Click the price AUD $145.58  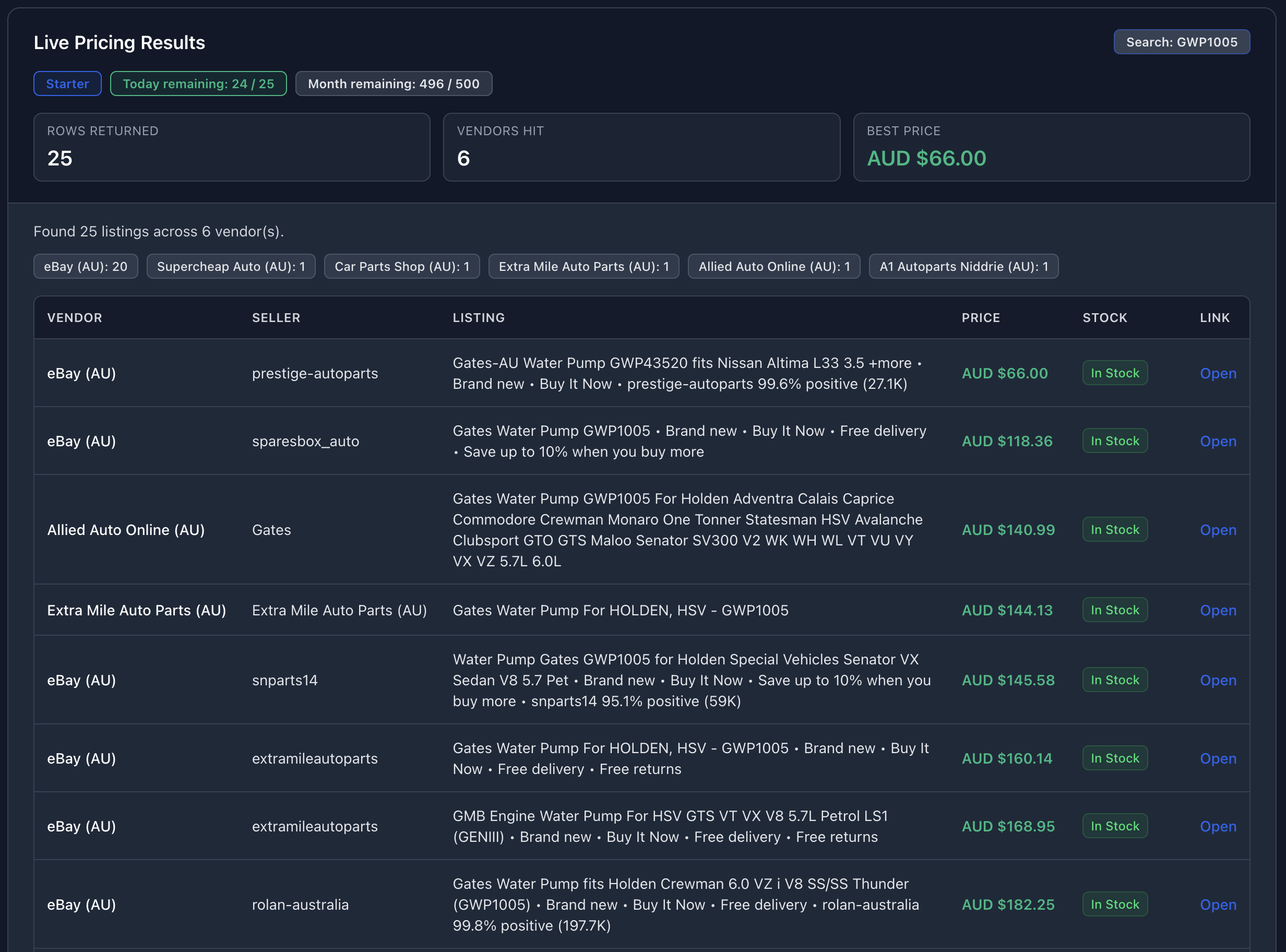click(x=1008, y=681)
